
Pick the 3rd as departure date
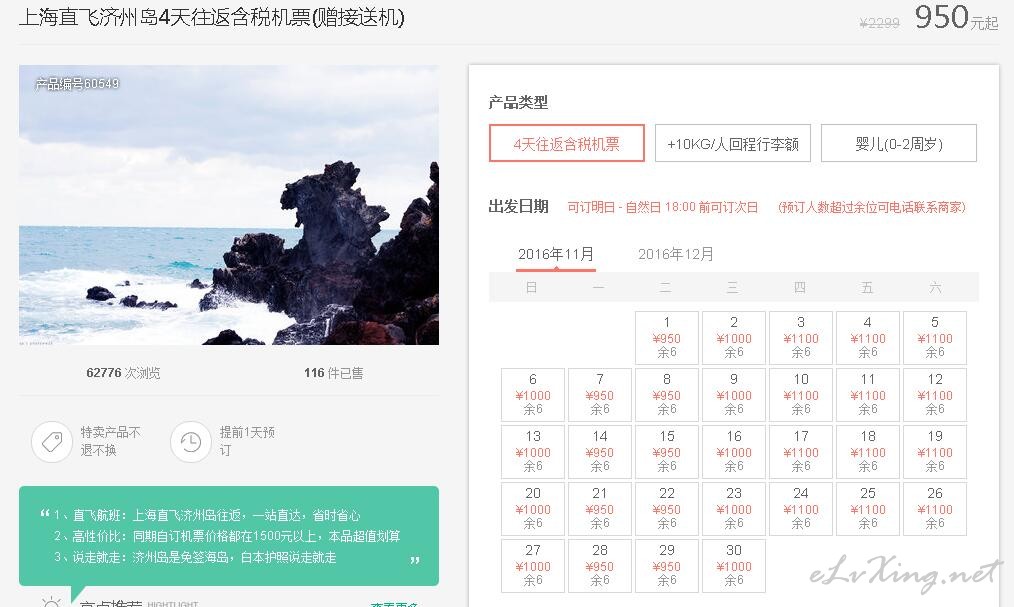(801, 337)
